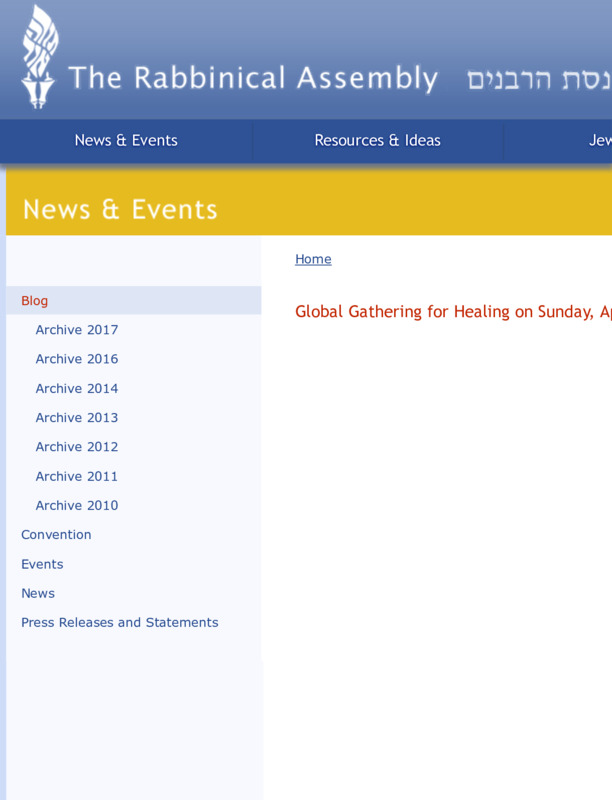
Task: Open Archive 2017 in the sidebar
Action: tap(77, 330)
